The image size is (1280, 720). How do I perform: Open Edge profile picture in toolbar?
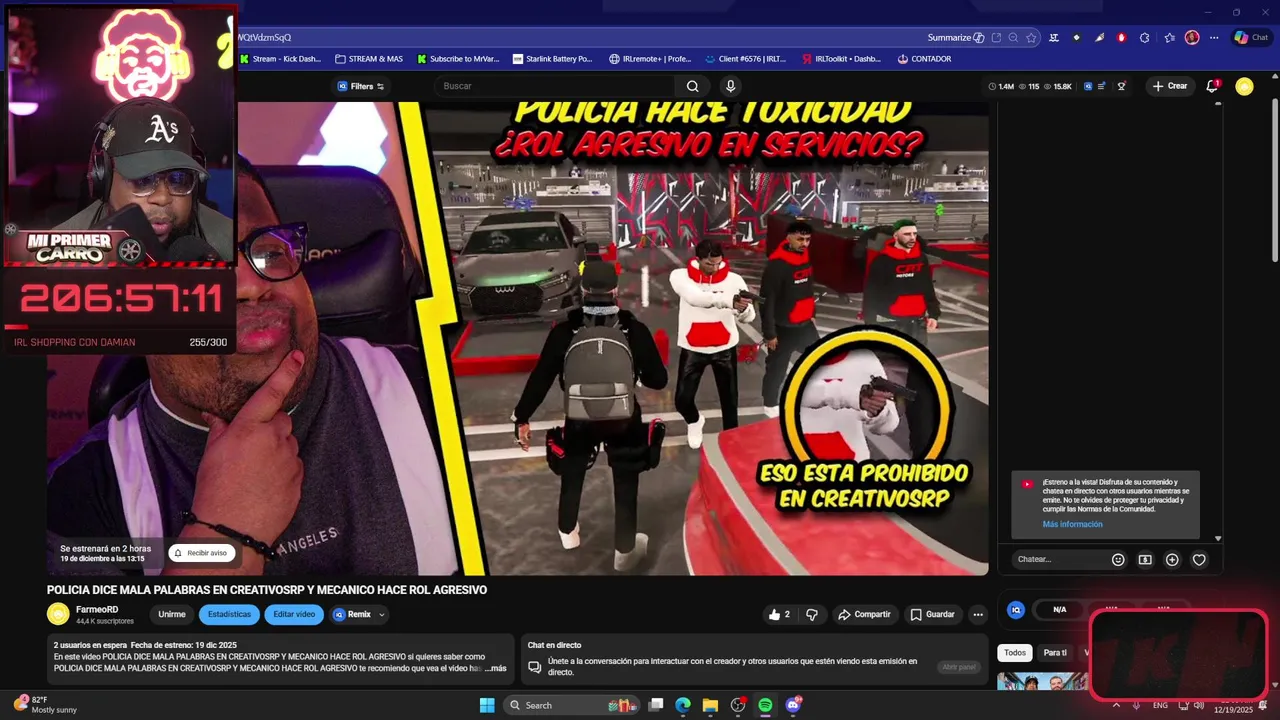click(1192, 38)
